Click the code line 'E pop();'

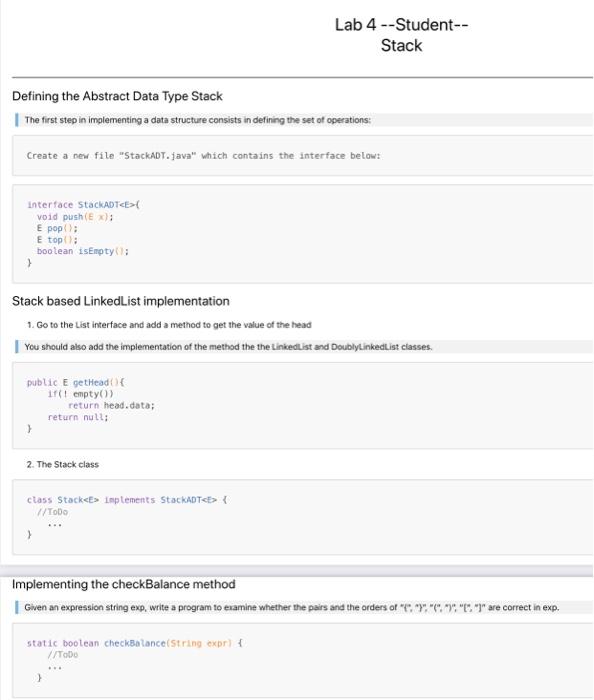click(x=57, y=228)
